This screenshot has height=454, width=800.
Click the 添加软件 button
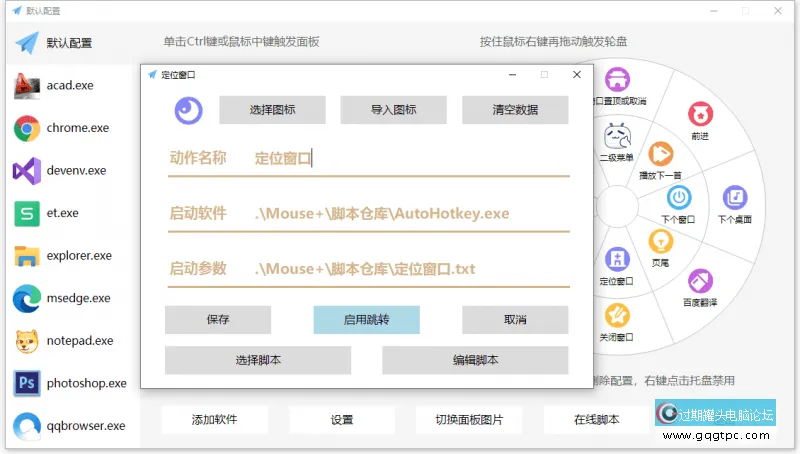point(214,420)
